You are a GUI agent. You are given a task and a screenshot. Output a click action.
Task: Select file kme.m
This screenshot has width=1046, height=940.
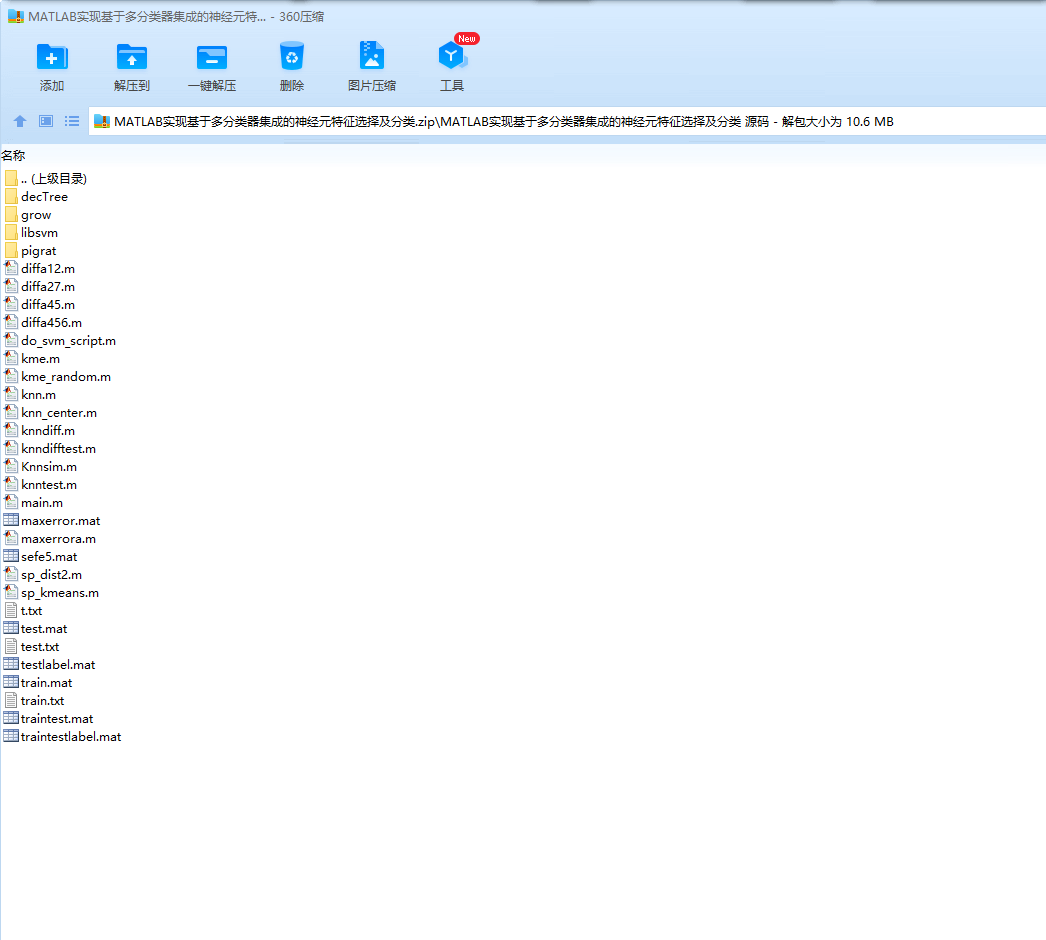32,359
